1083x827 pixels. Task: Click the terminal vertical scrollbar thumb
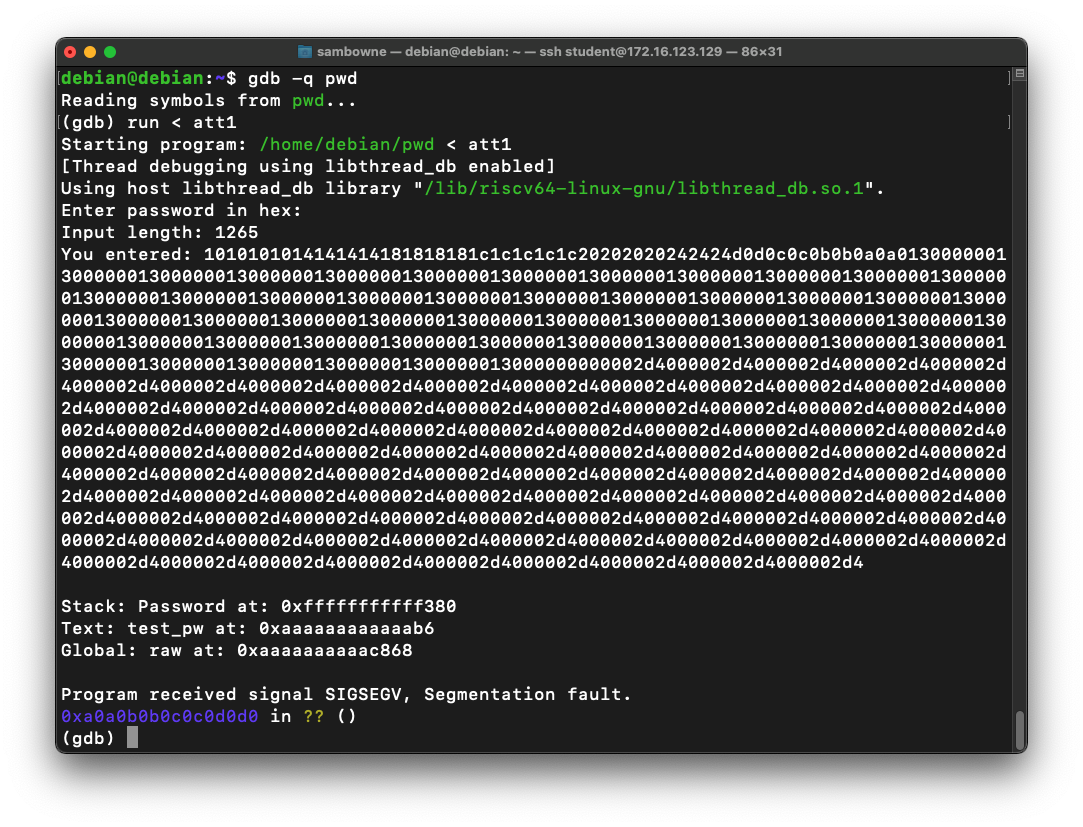(x=1019, y=730)
